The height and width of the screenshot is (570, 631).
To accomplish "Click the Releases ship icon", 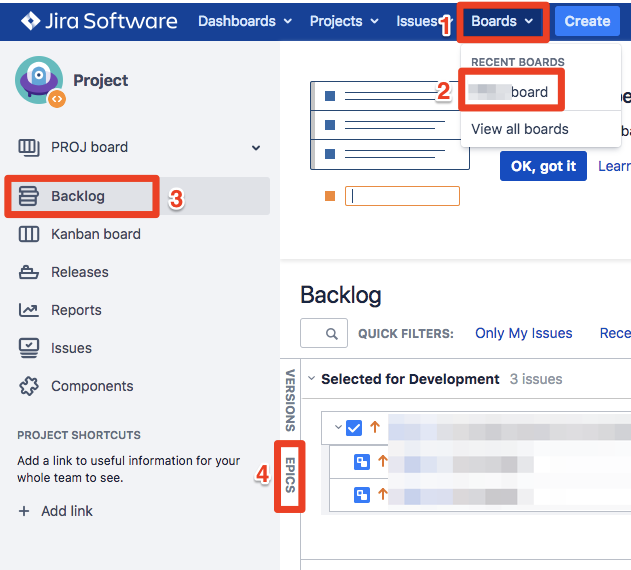I will pyautogui.click(x=29, y=272).
